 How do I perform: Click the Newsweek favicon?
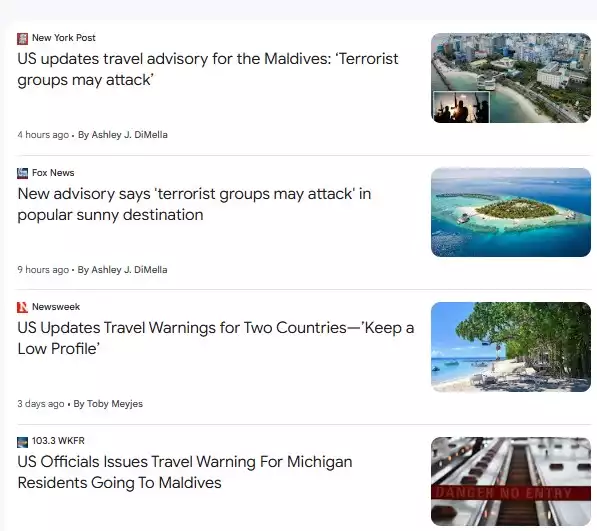pos(22,307)
